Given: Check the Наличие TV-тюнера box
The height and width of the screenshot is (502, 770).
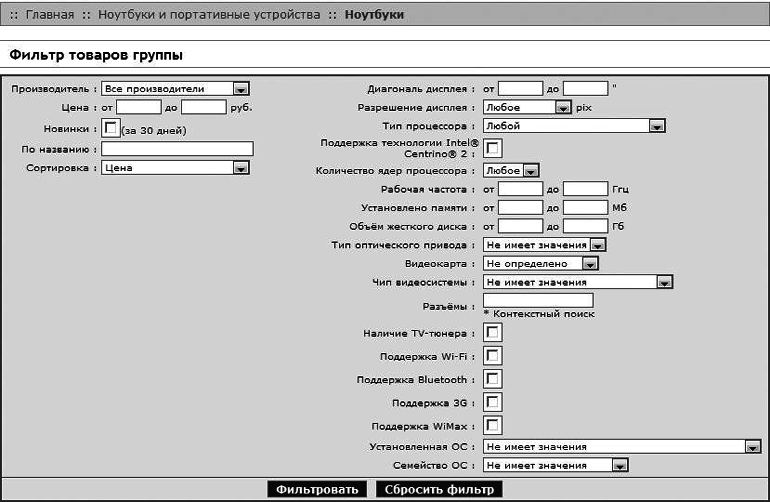Looking at the screenshot, I should pyautogui.click(x=492, y=332).
